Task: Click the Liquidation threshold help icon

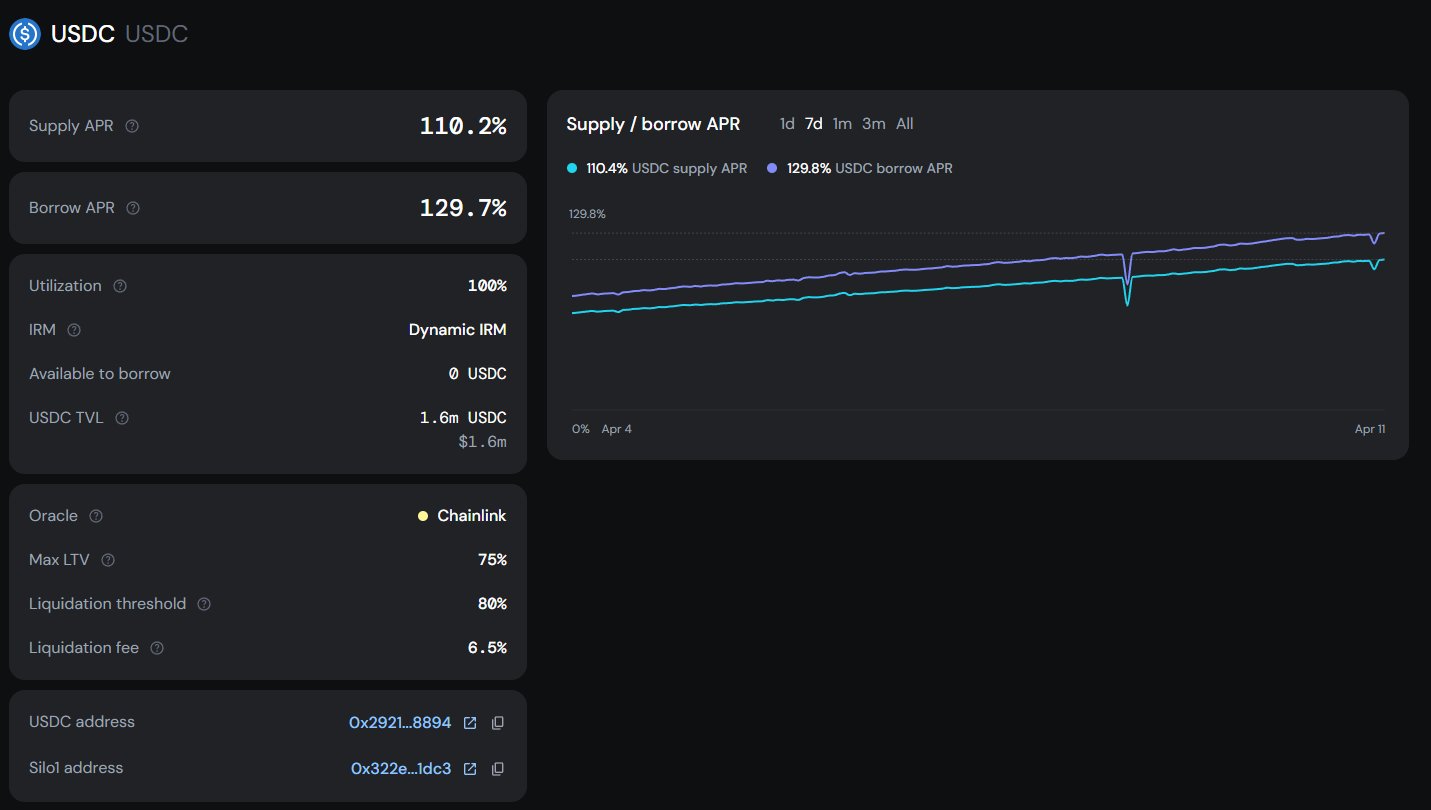Action: (x=204, y=604)
